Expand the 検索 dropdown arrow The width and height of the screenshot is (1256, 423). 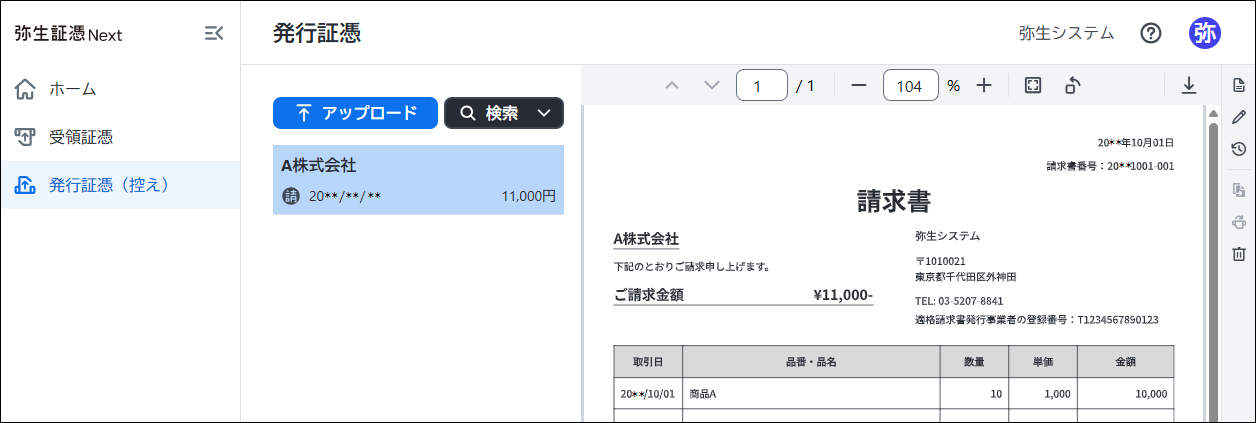(x=544, y=113)
